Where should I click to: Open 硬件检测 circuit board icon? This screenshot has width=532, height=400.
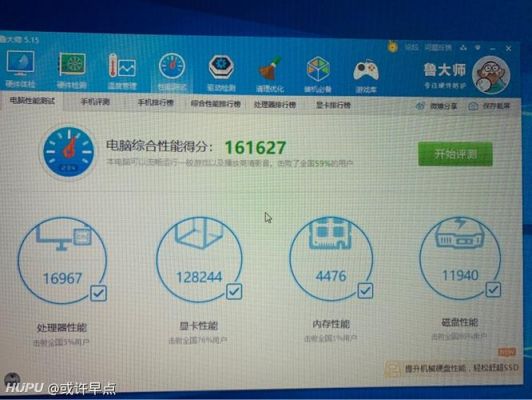[72, 64]
